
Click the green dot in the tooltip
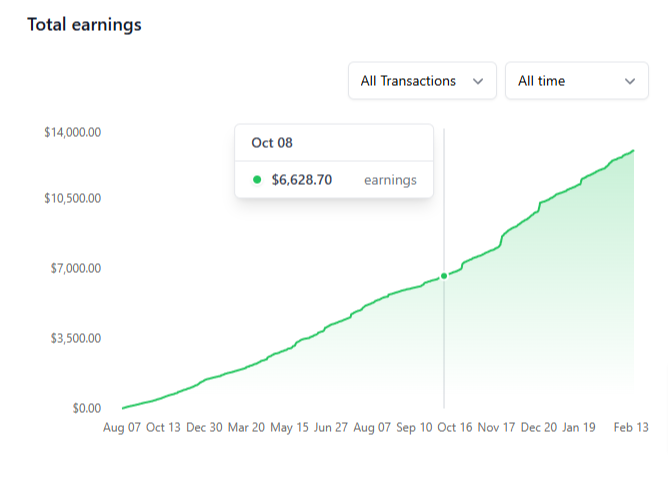coord(257,180)
